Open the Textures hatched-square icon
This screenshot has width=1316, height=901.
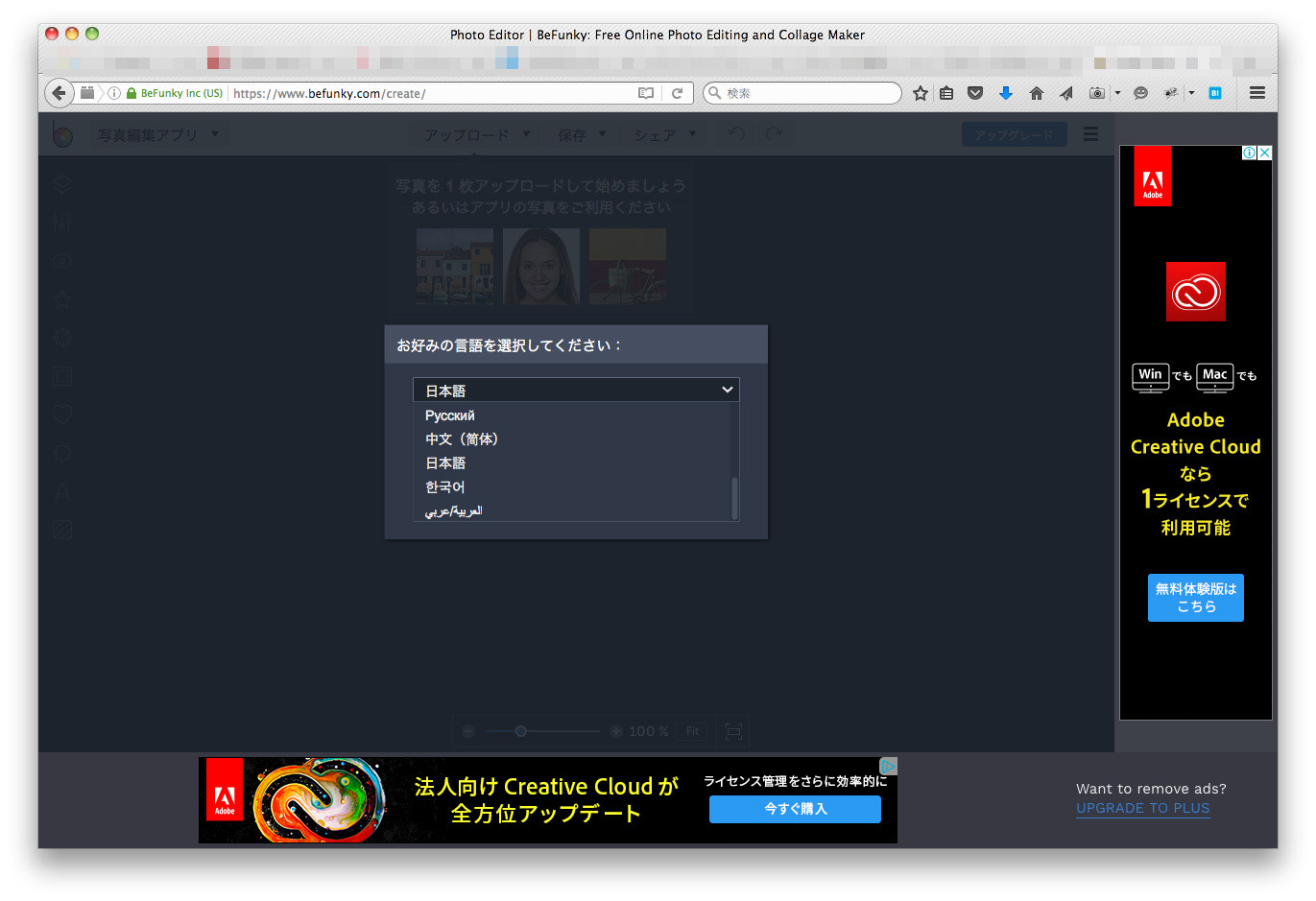pyautogui.click(x=62, y=530)
